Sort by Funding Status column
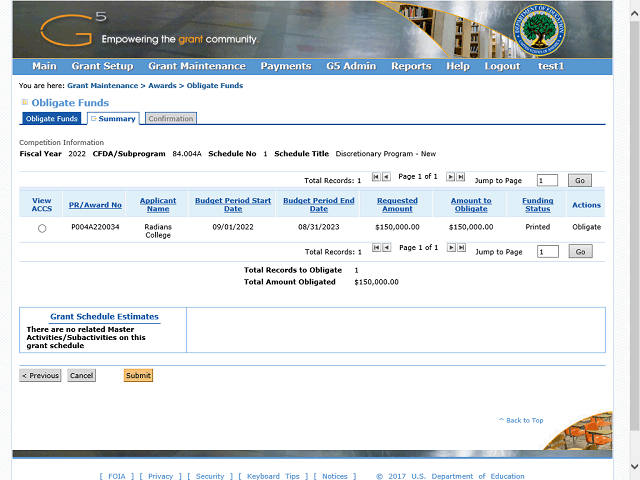The width and height of the screenshot is (640, 480). tap(538, 204)
